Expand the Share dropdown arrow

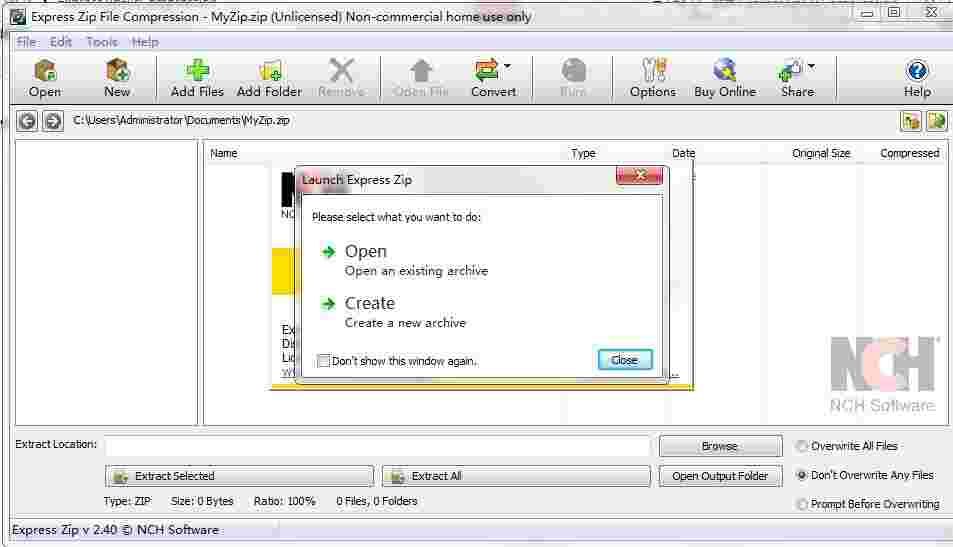pos(811,66)
